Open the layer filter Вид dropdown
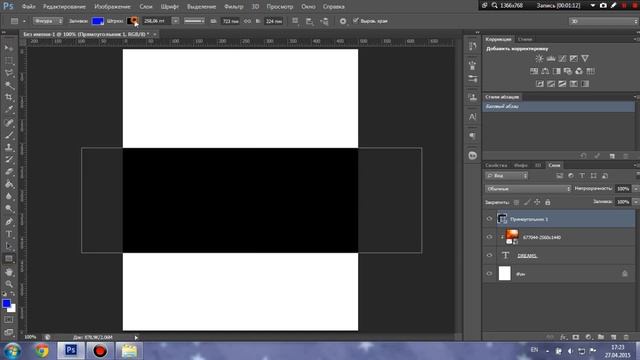This screenshot has width=640, height=360. pyautogui.click(x=507, y=176)
